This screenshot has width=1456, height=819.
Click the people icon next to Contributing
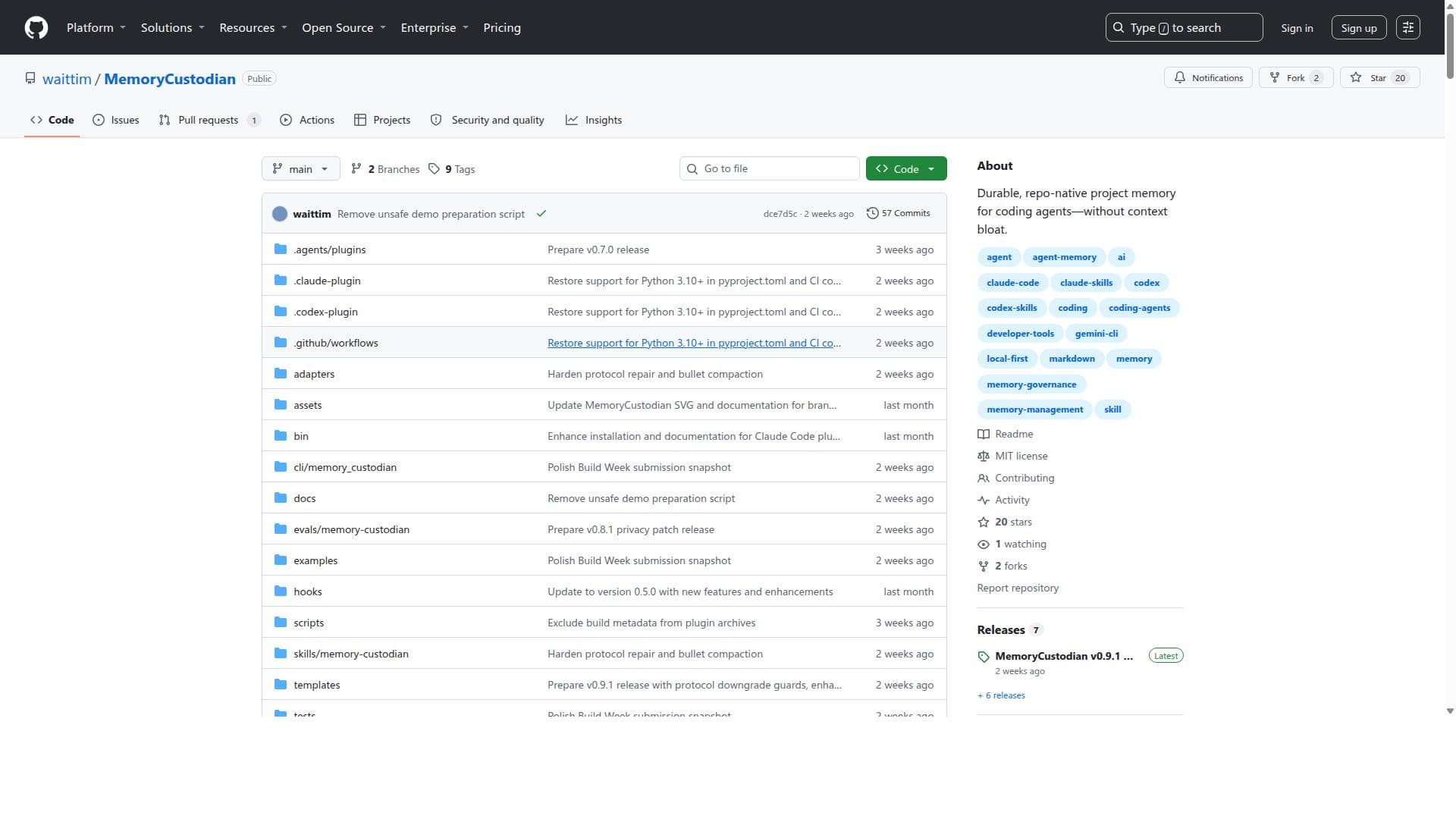(x=984, y=479)
